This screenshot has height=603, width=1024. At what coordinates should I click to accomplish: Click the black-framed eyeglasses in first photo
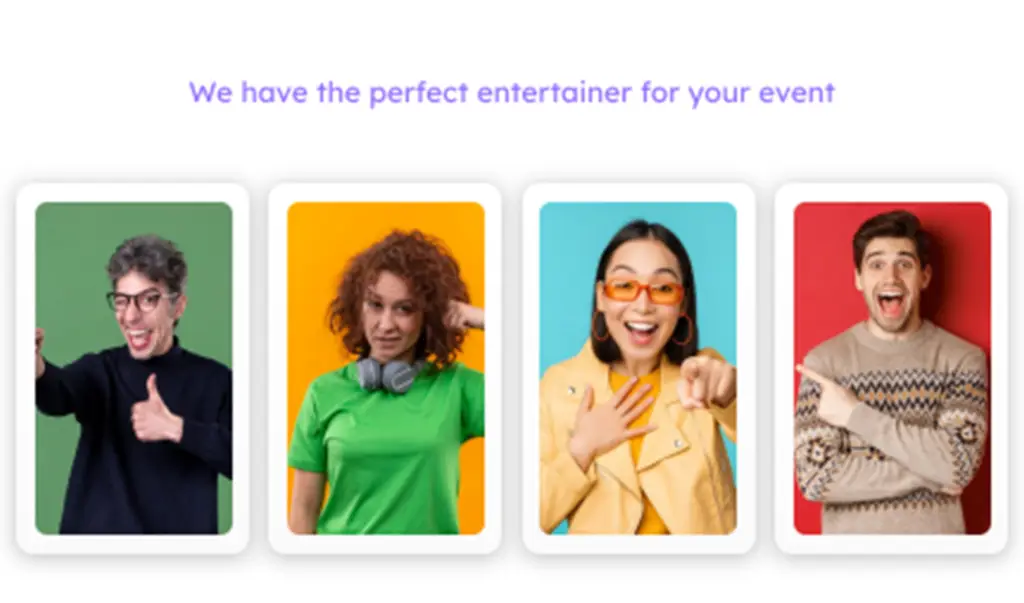coord(140,301)
